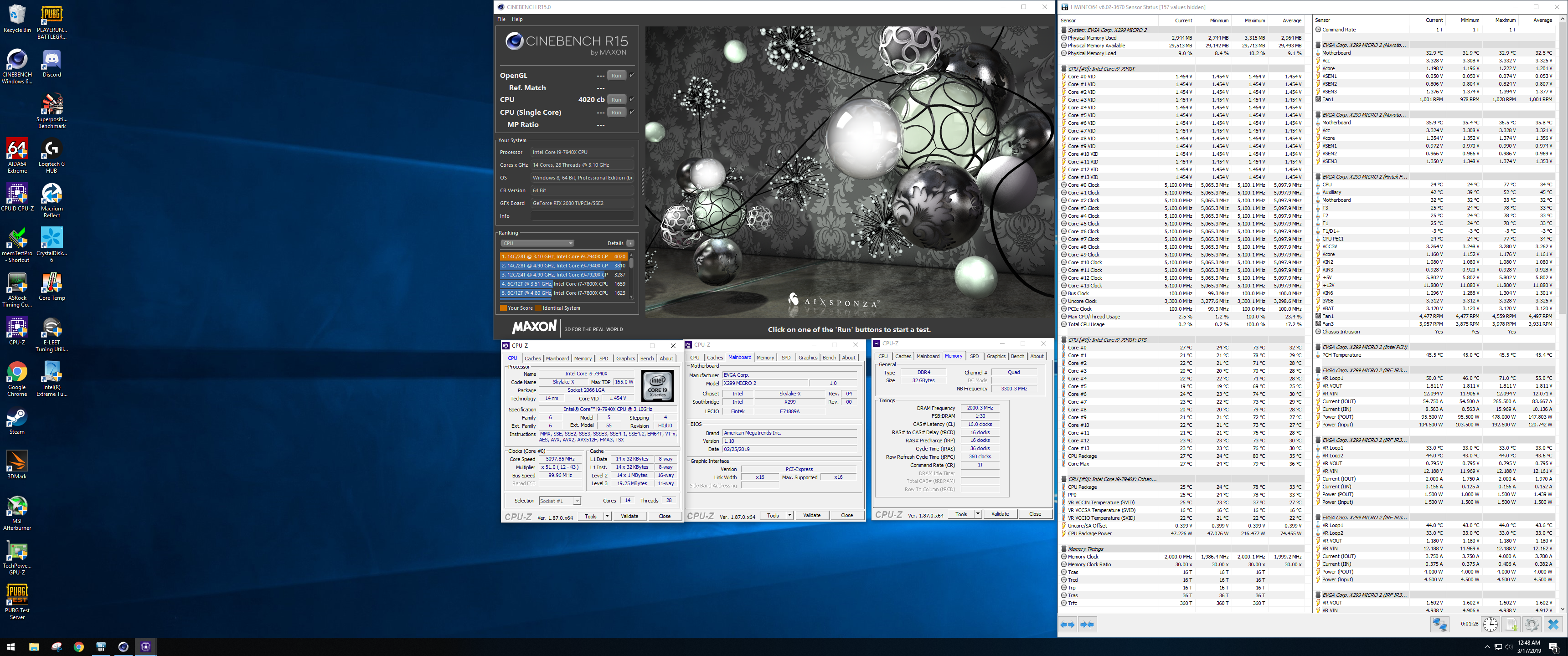
Task: Open Tools dropdown arrow in CPU-Z CPU window
Action: tap(607, 516)
